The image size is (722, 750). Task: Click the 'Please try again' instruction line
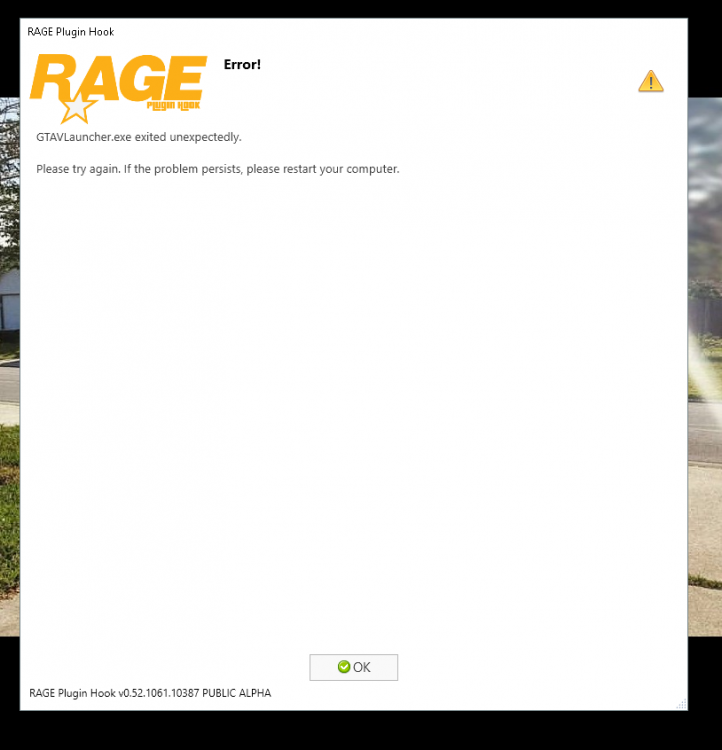218,169
